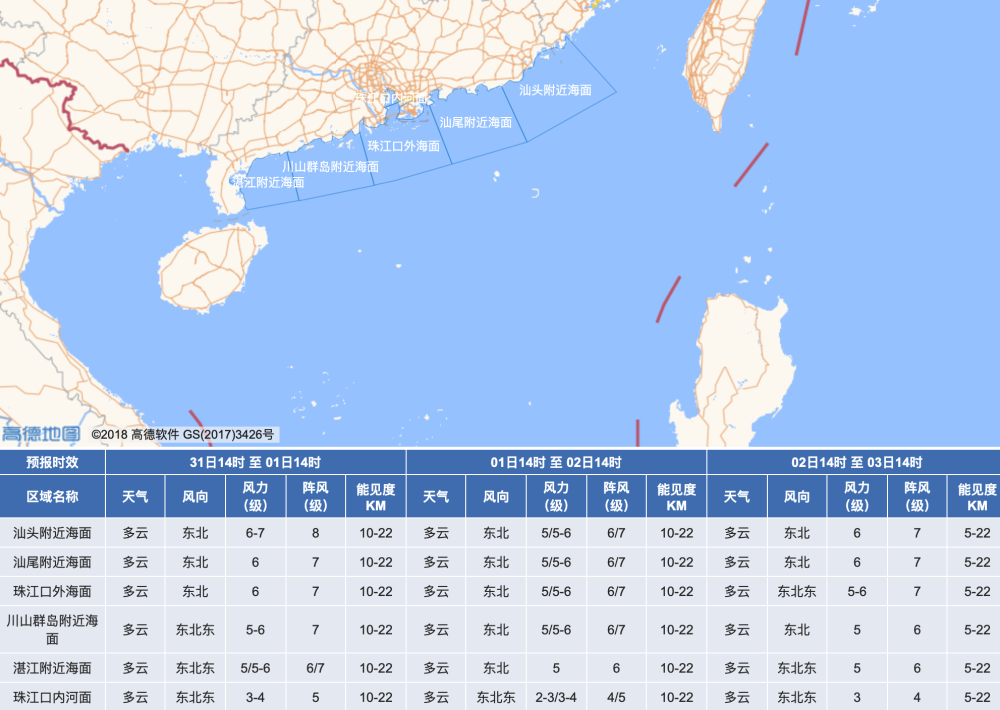Select the 汕尾附近海面 table row name
1000x710 pixels.
[52, 562]
